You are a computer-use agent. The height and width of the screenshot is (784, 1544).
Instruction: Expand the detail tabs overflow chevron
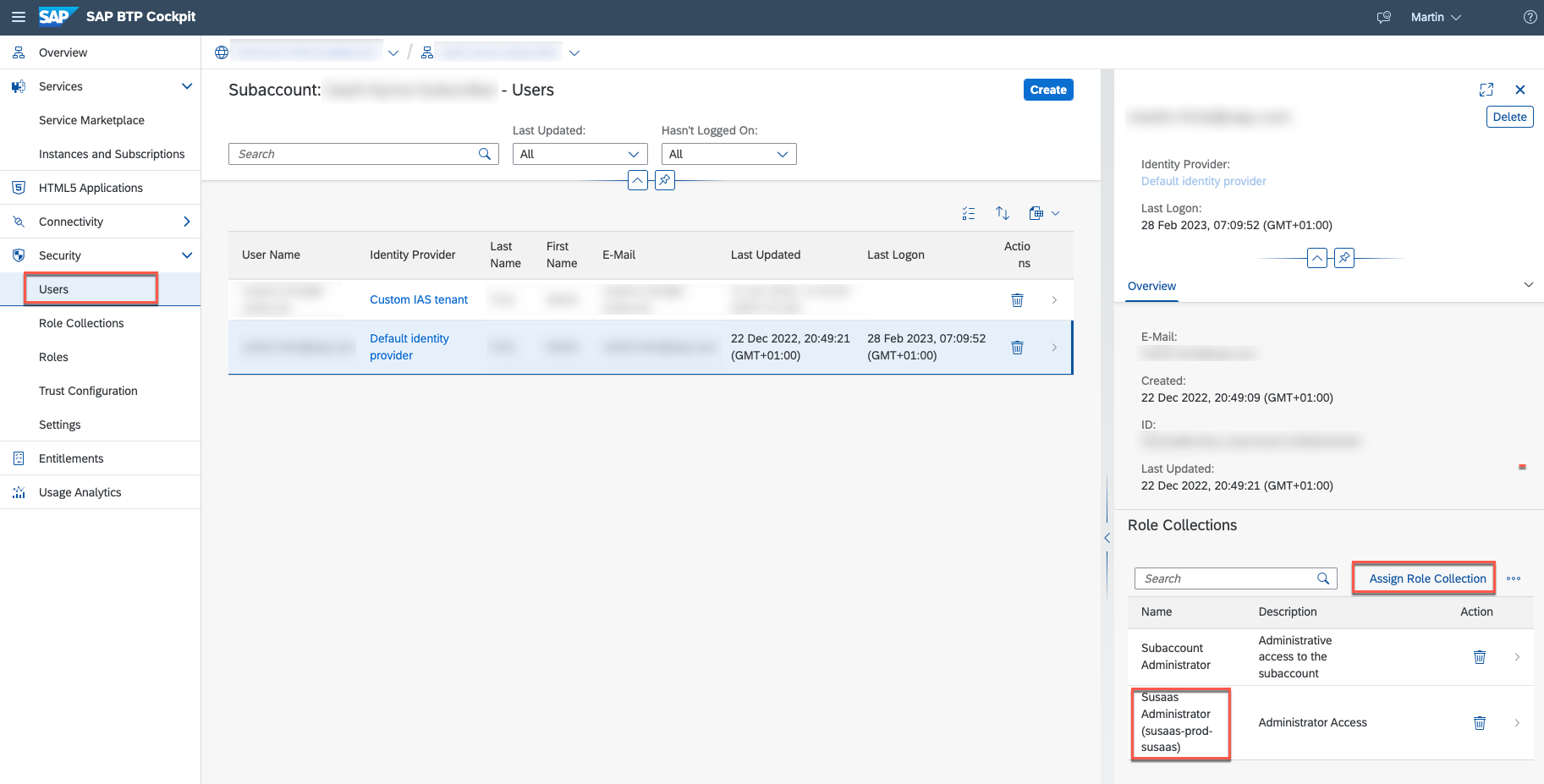coord(1529,285)
